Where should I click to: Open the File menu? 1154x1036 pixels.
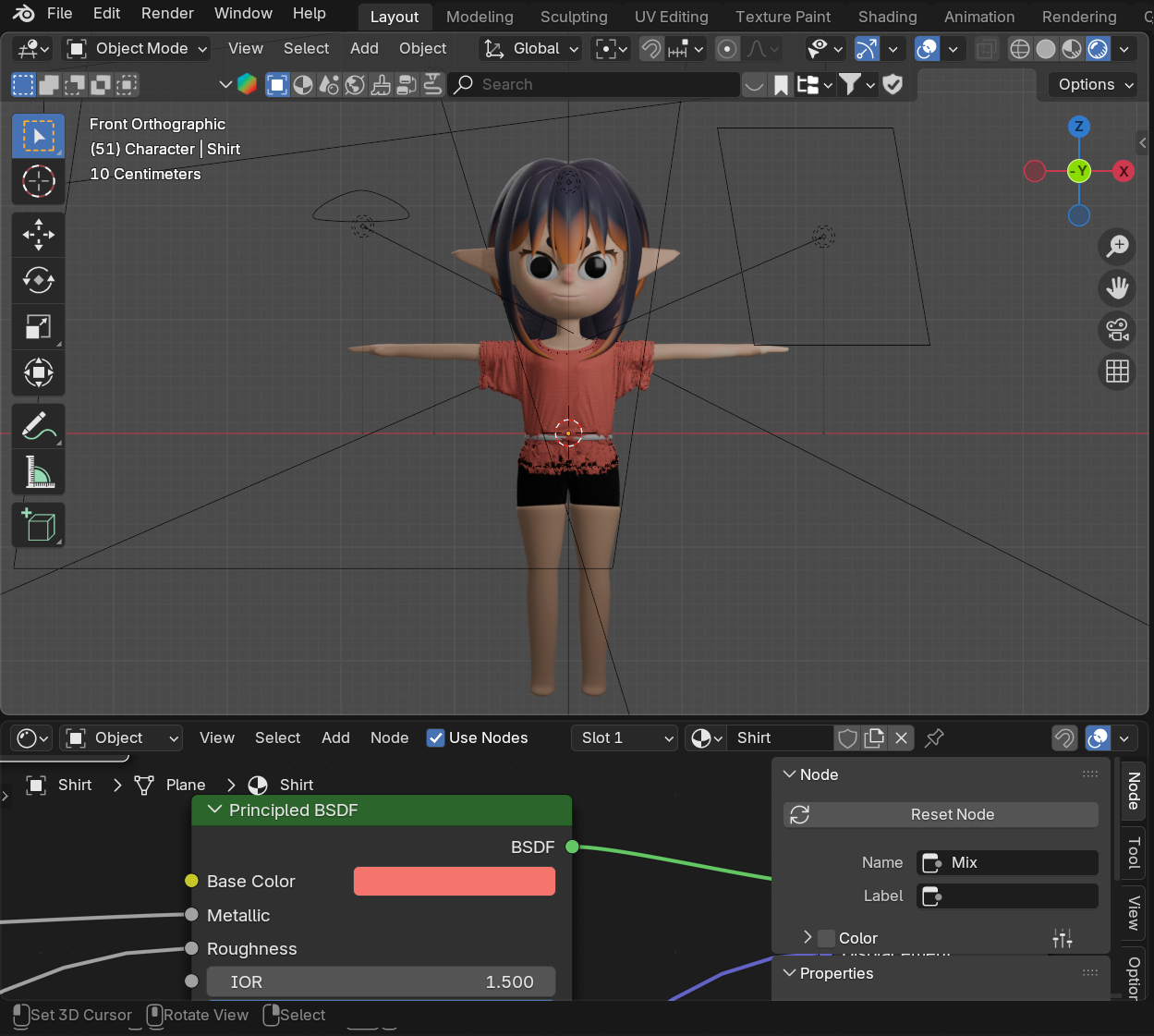(59, 13)
